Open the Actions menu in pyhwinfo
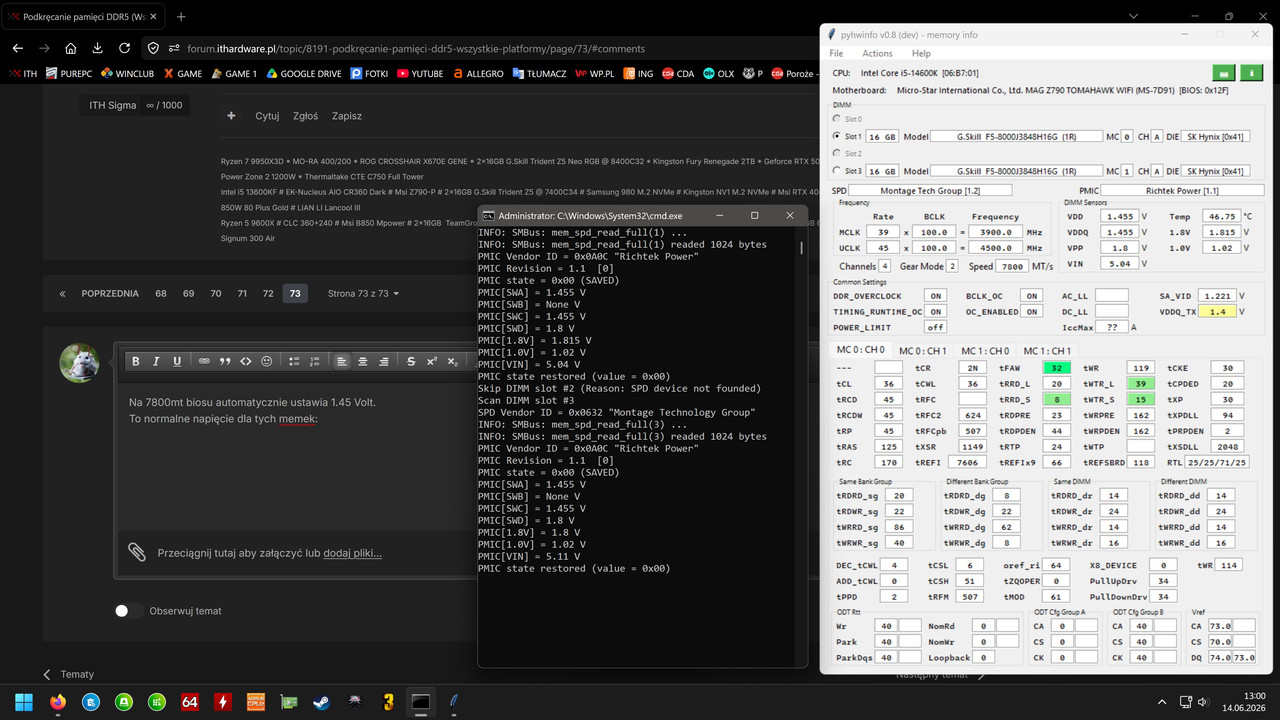The image size is (1280, 720). tap(877, 53)
